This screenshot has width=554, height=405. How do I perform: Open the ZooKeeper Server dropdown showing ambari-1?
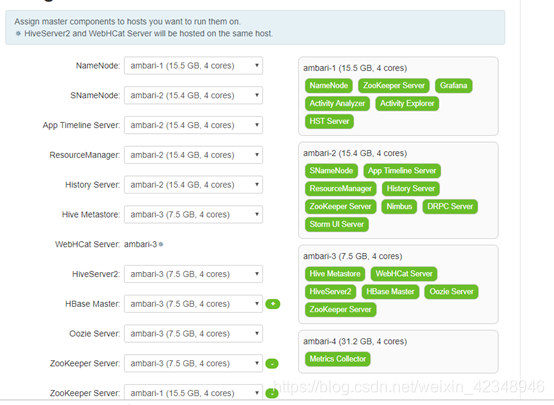point(193,393)
